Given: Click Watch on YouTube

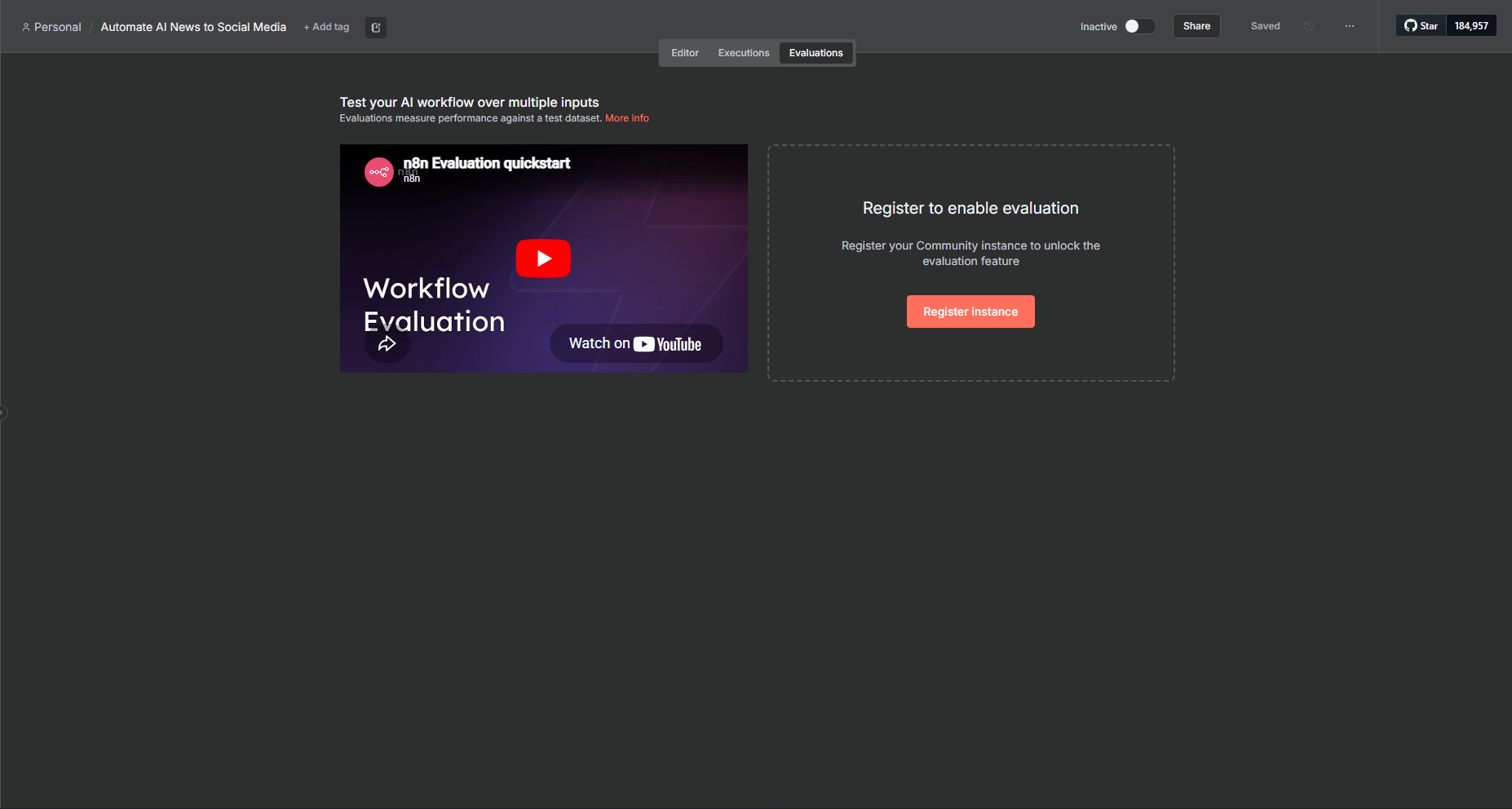Looking at the screenshot, I should click(x=636, y=343).
